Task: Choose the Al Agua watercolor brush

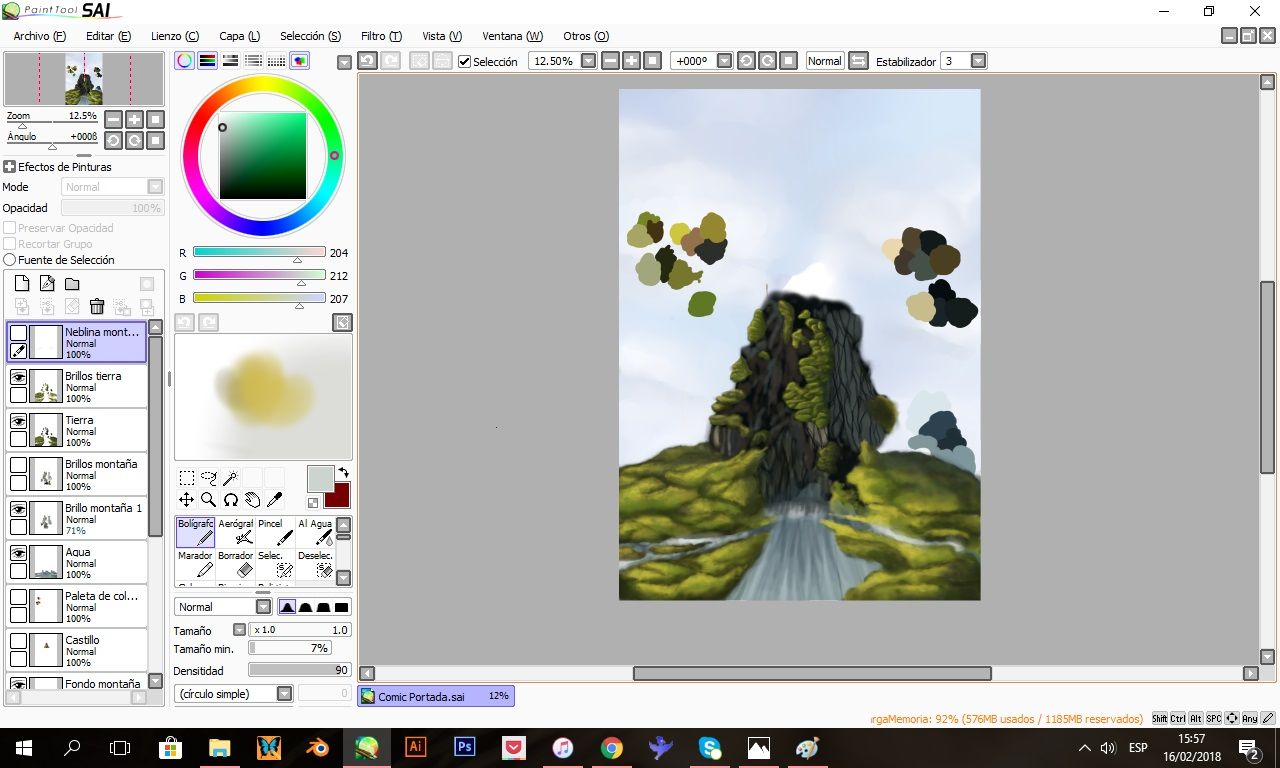Action: pos(315,532)
